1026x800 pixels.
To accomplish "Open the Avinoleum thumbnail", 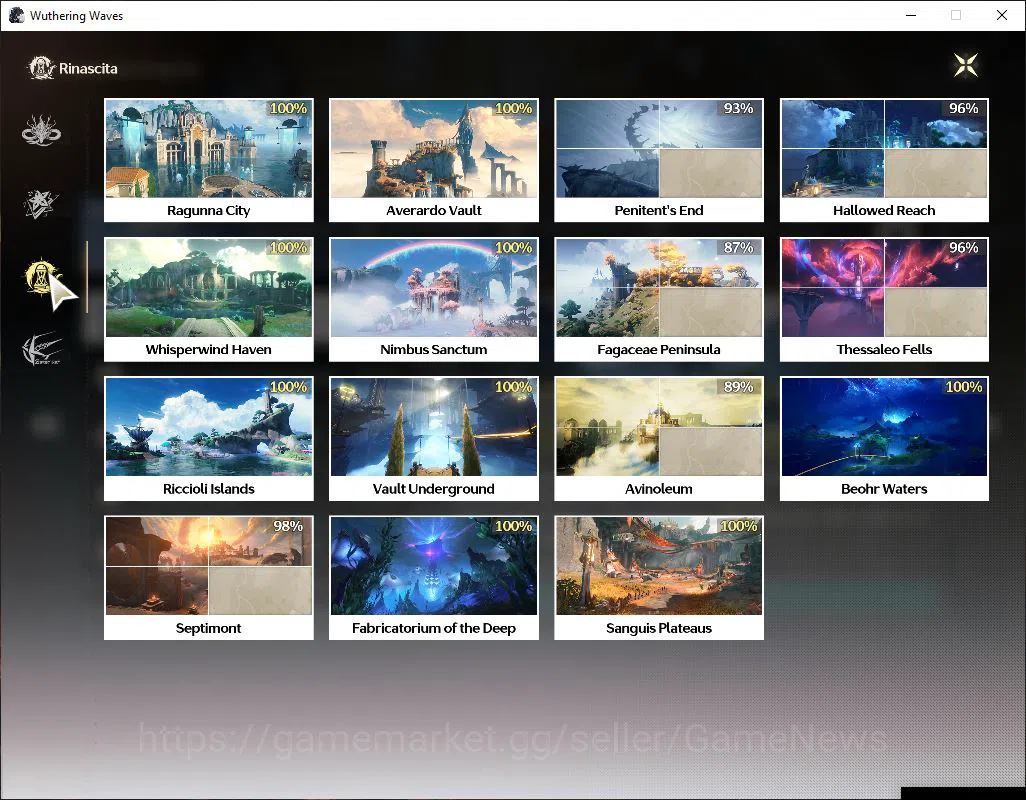I will pos(659,427).
